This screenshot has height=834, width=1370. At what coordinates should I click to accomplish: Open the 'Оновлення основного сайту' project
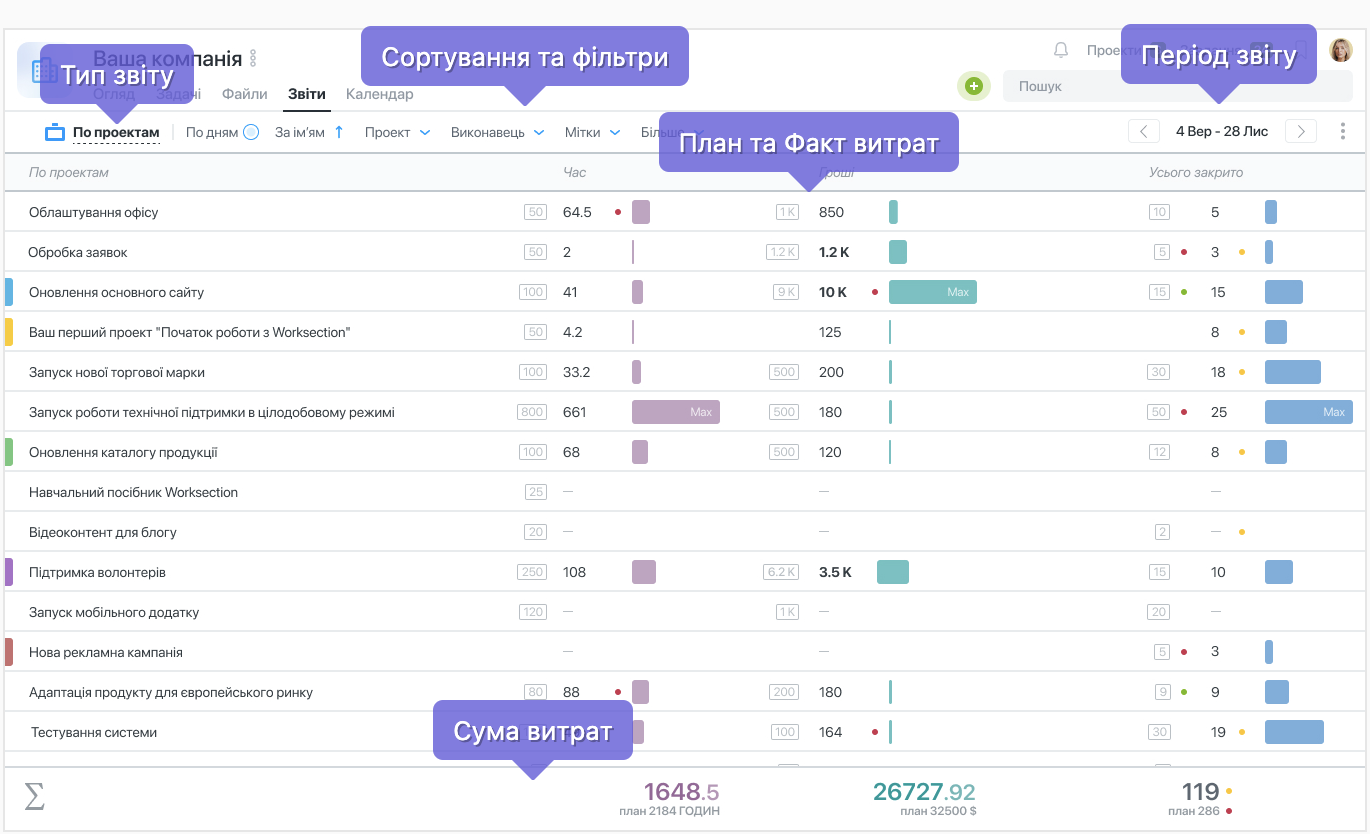pos(116,292)
